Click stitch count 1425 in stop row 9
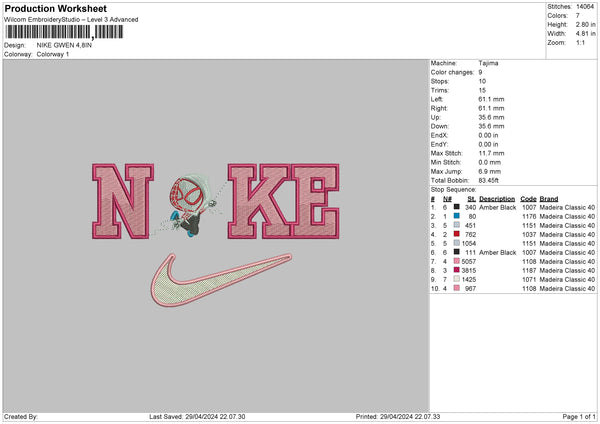 tap(469, 279)
